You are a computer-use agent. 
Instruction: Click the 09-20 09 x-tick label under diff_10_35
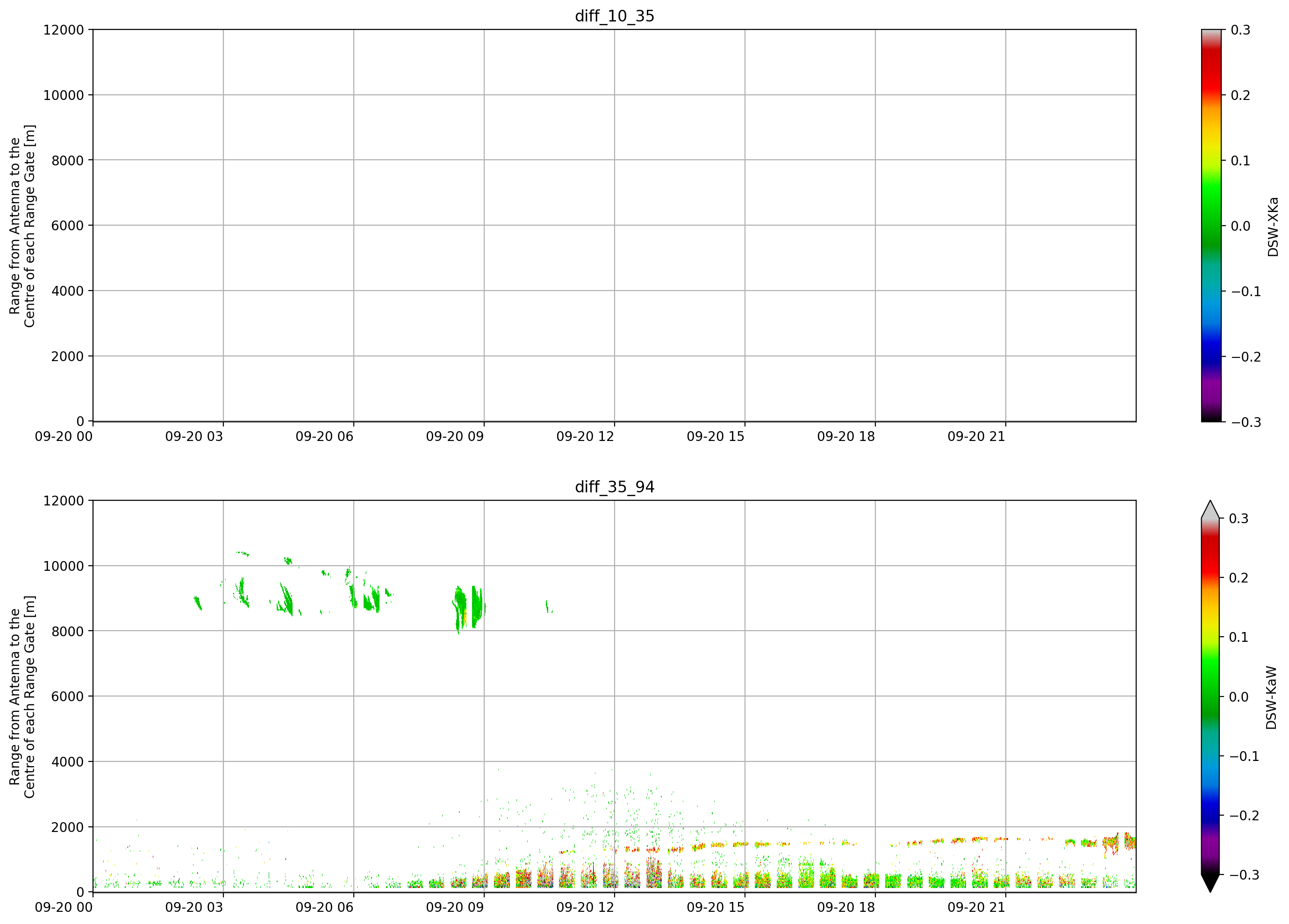pos(455,436)
